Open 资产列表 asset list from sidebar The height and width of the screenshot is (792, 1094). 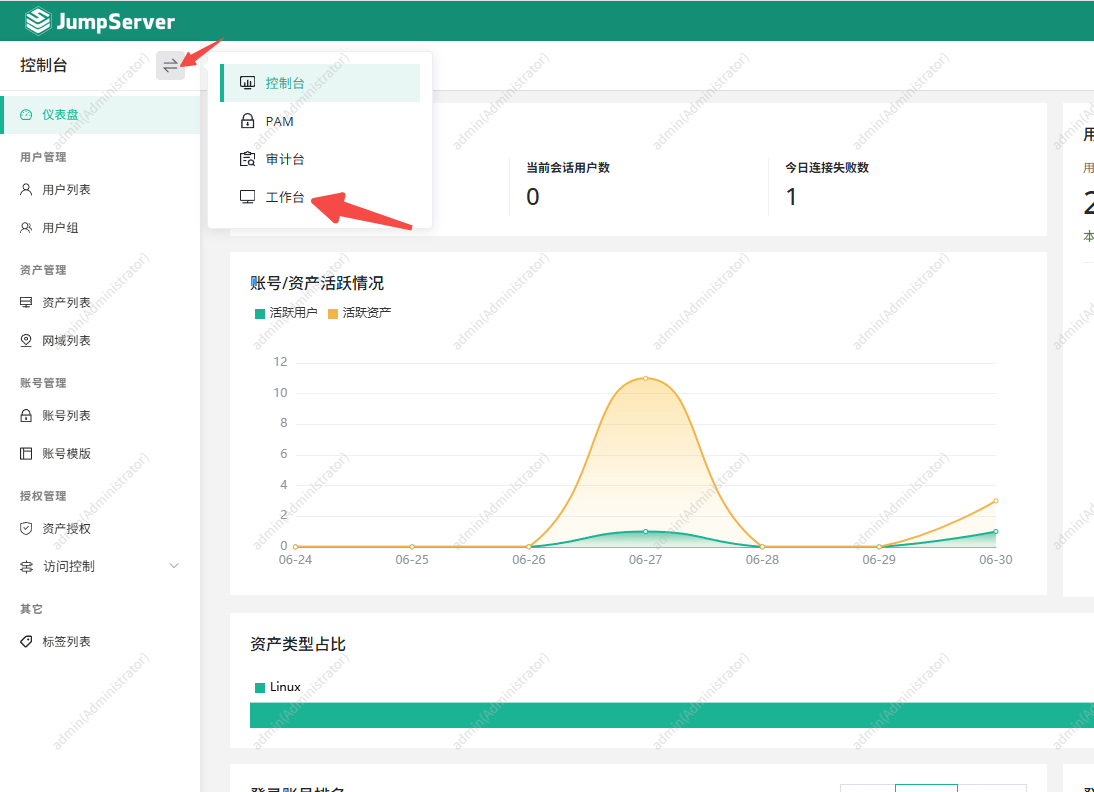[x=60, y=302]
